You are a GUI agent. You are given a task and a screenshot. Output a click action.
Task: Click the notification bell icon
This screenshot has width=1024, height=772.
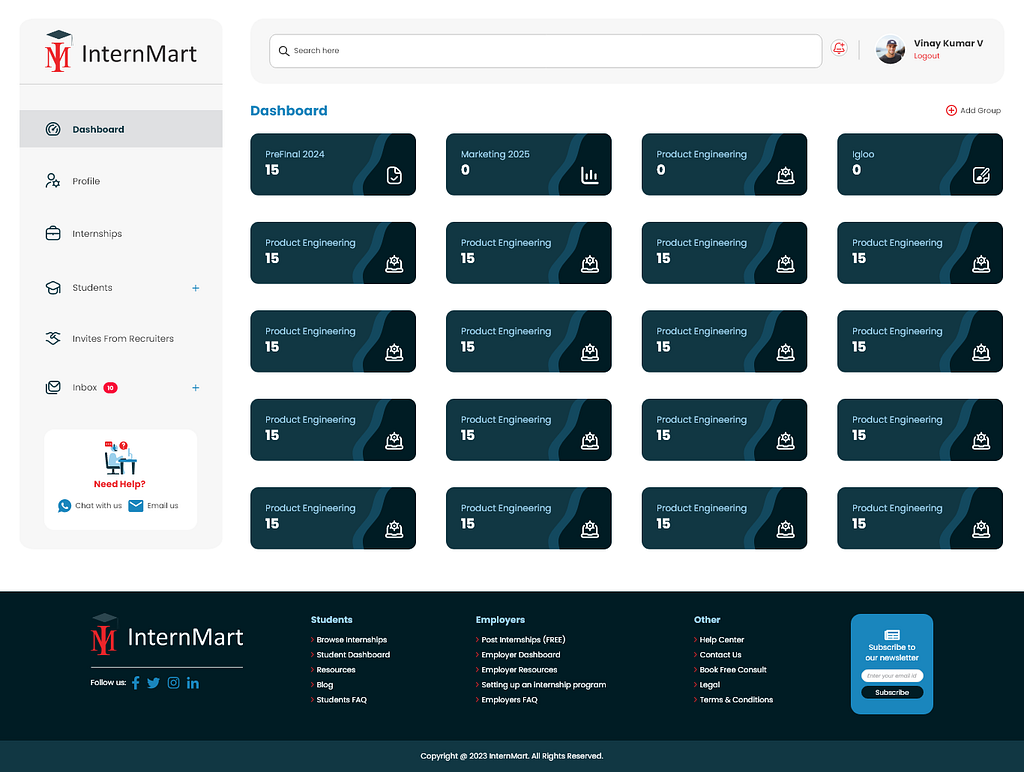(839, 49)
